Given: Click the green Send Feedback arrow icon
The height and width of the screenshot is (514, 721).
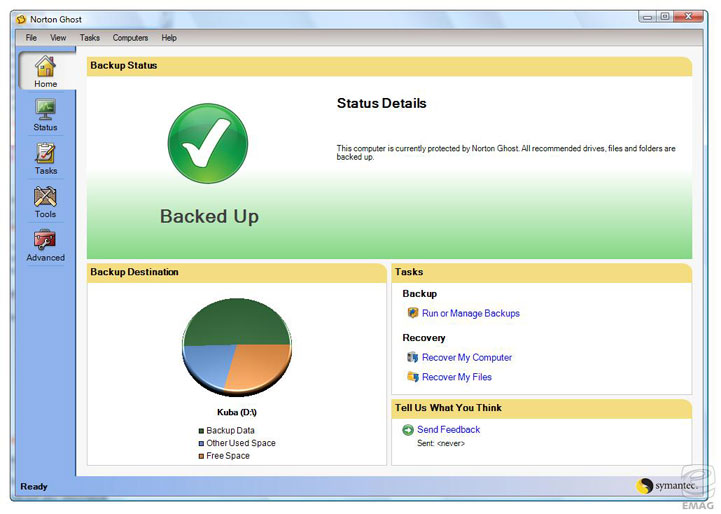Looking at the screenshot, I should click(x=408, y=430).
